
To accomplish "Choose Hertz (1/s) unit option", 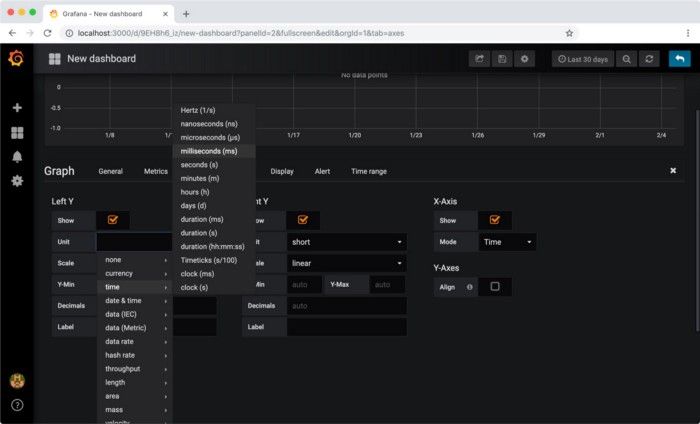I will pos(214,110).
